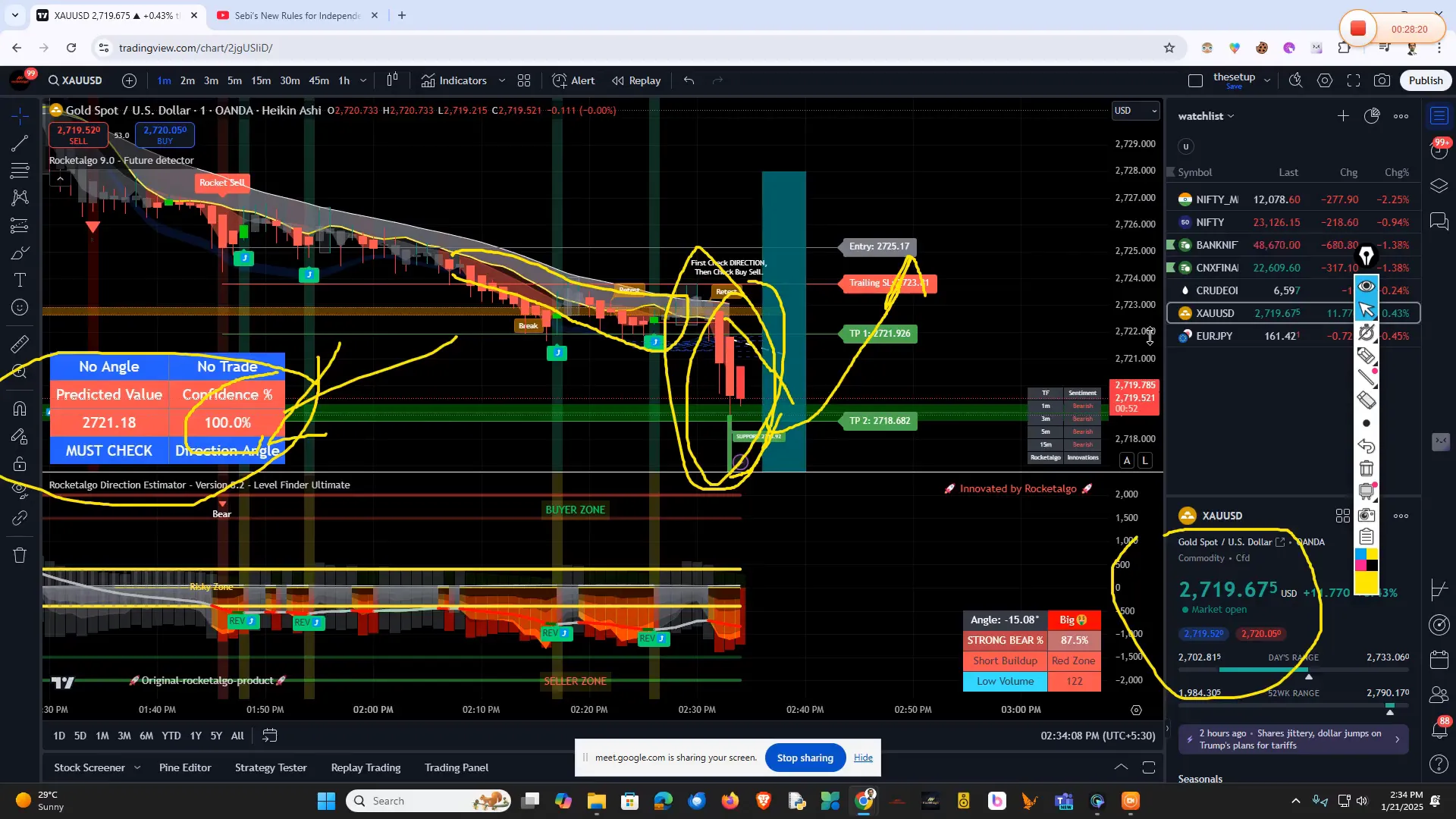The image size is (1456, 819).
Task: Toggle auto scale A button
Action: click(1127, 460)
